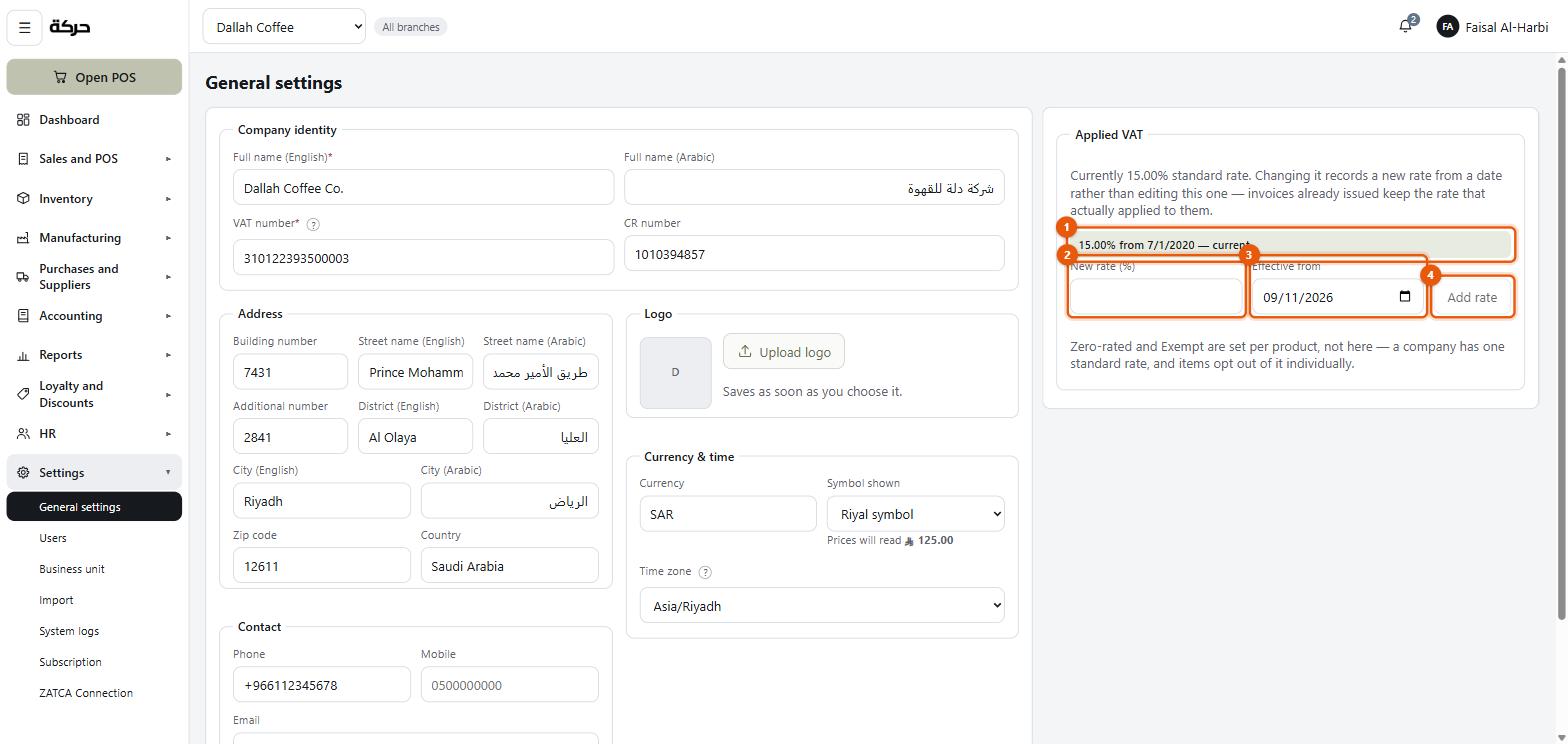This screenshot has height=744, width=1568.
Task: Click the Time zone help icon
Action: tap(705, 572)
